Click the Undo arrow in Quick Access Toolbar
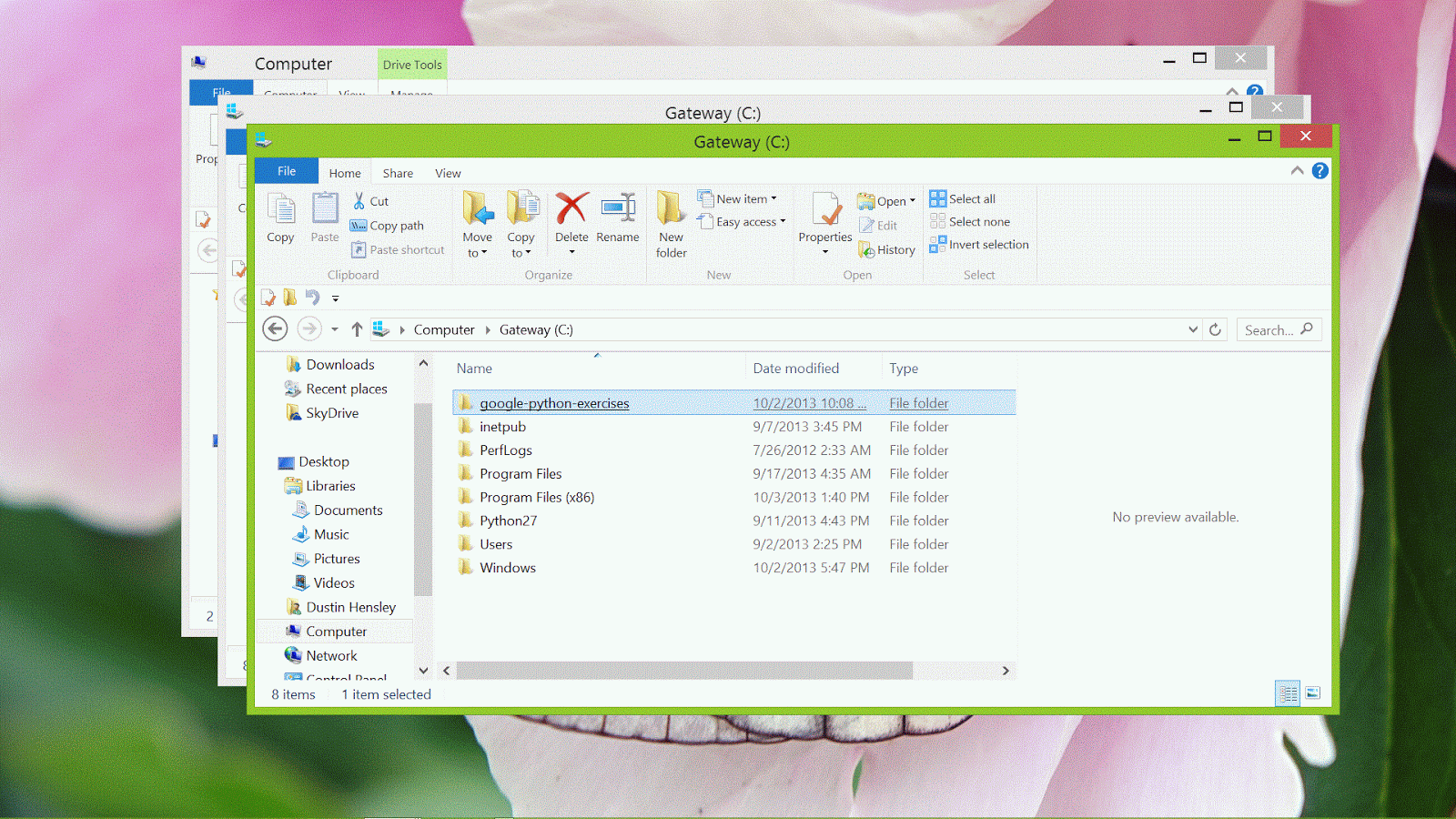This screenshot has height=819, width=1456. [x=312, y=298]
